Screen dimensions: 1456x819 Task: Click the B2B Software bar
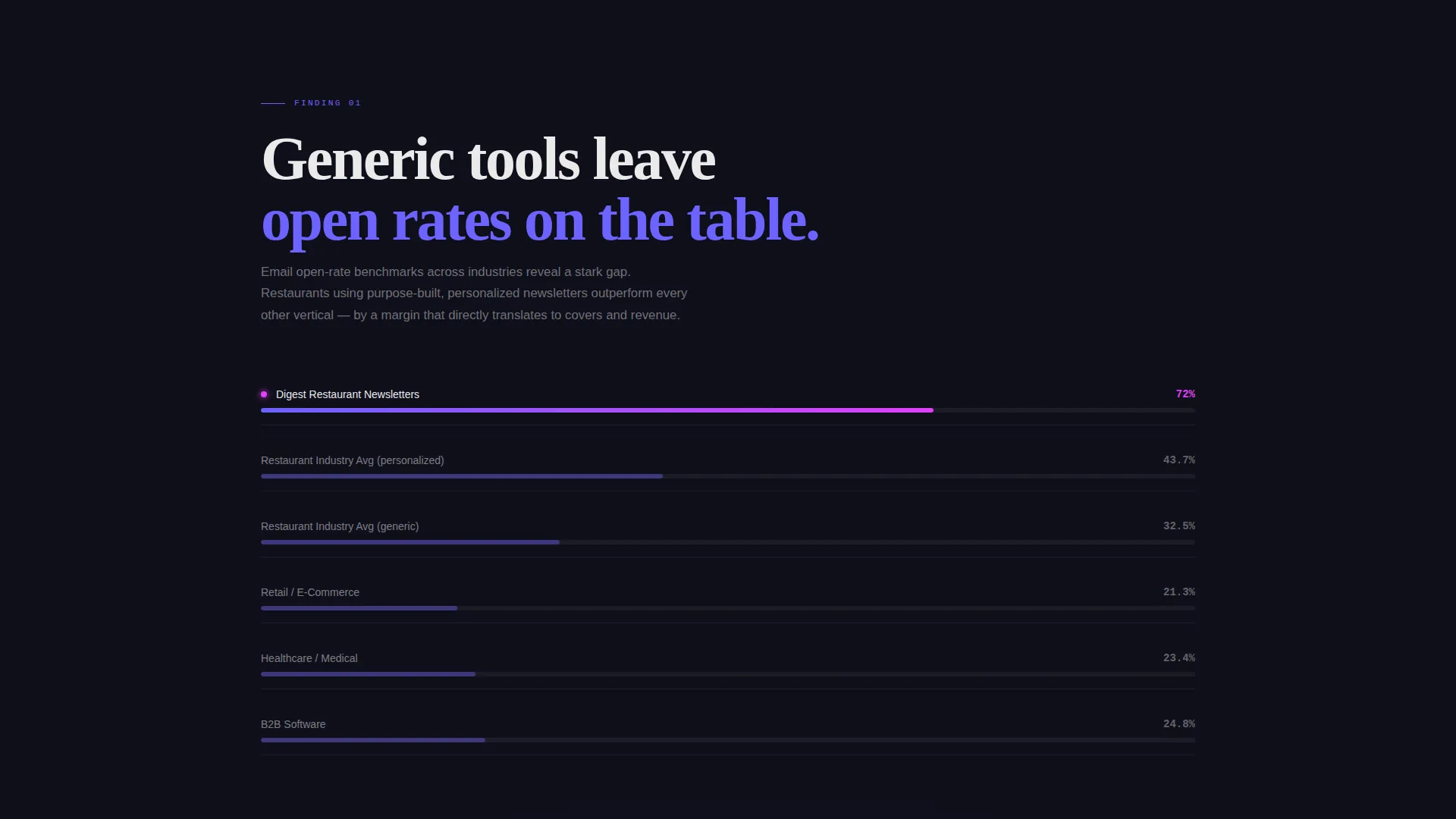[x=728, y=740]
